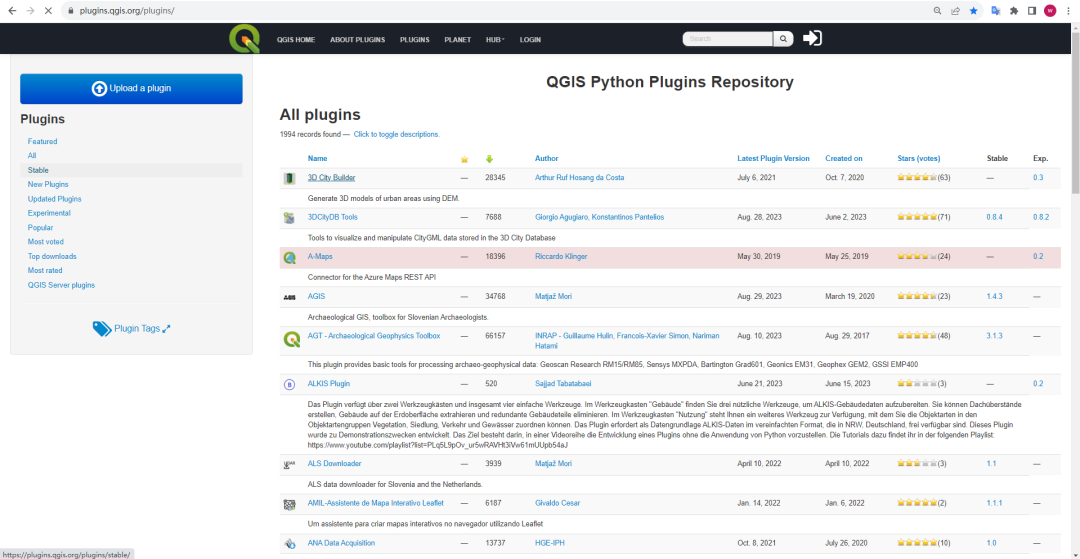Open the Chrome three-dot menu
Viewport: 1080px width, 559px height.
[1068, 11]
